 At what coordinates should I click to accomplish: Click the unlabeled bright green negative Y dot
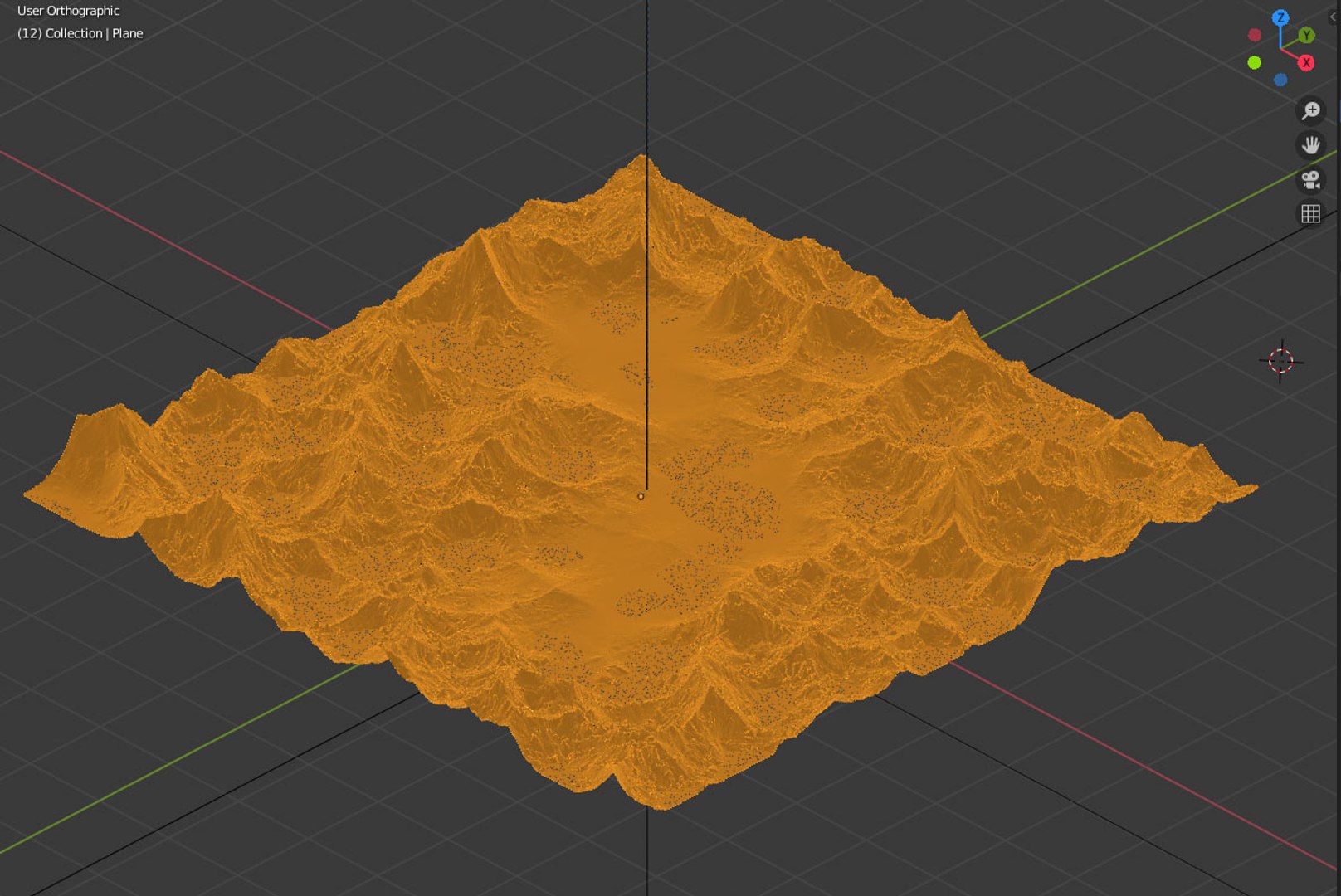(1255, 62)
